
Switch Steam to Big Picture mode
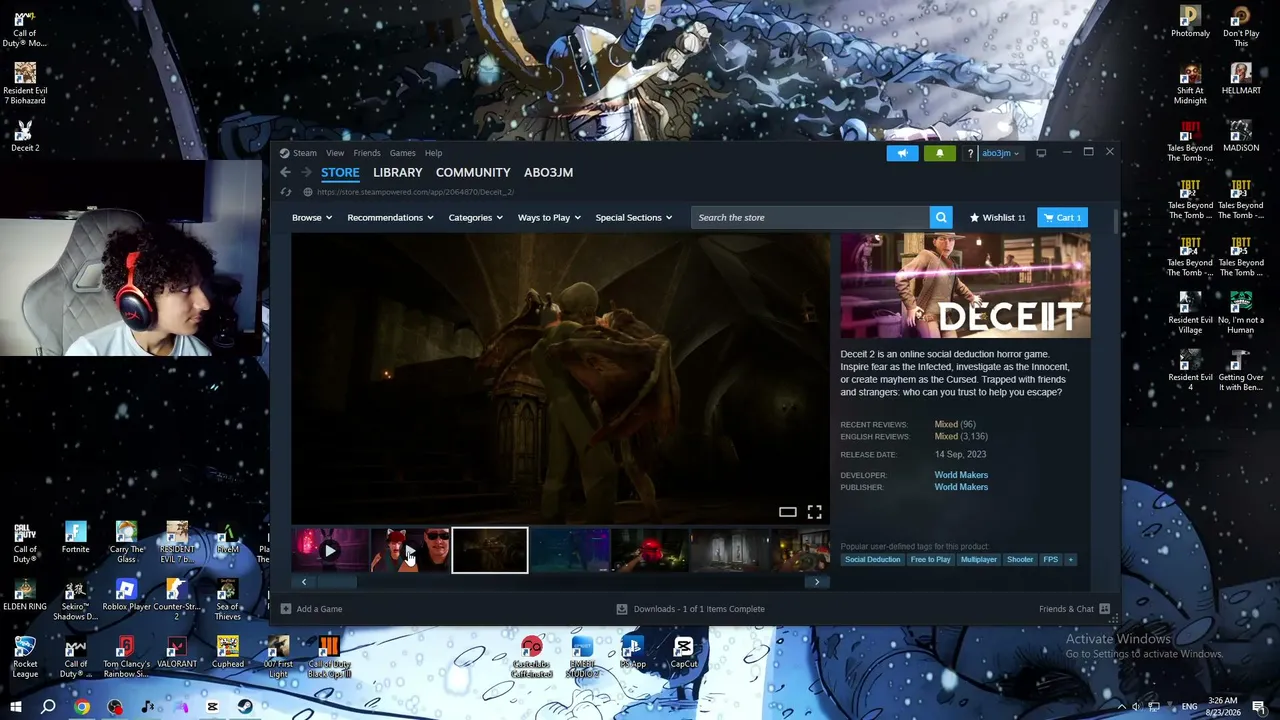pyautogui.click(x=1041, y=153)
